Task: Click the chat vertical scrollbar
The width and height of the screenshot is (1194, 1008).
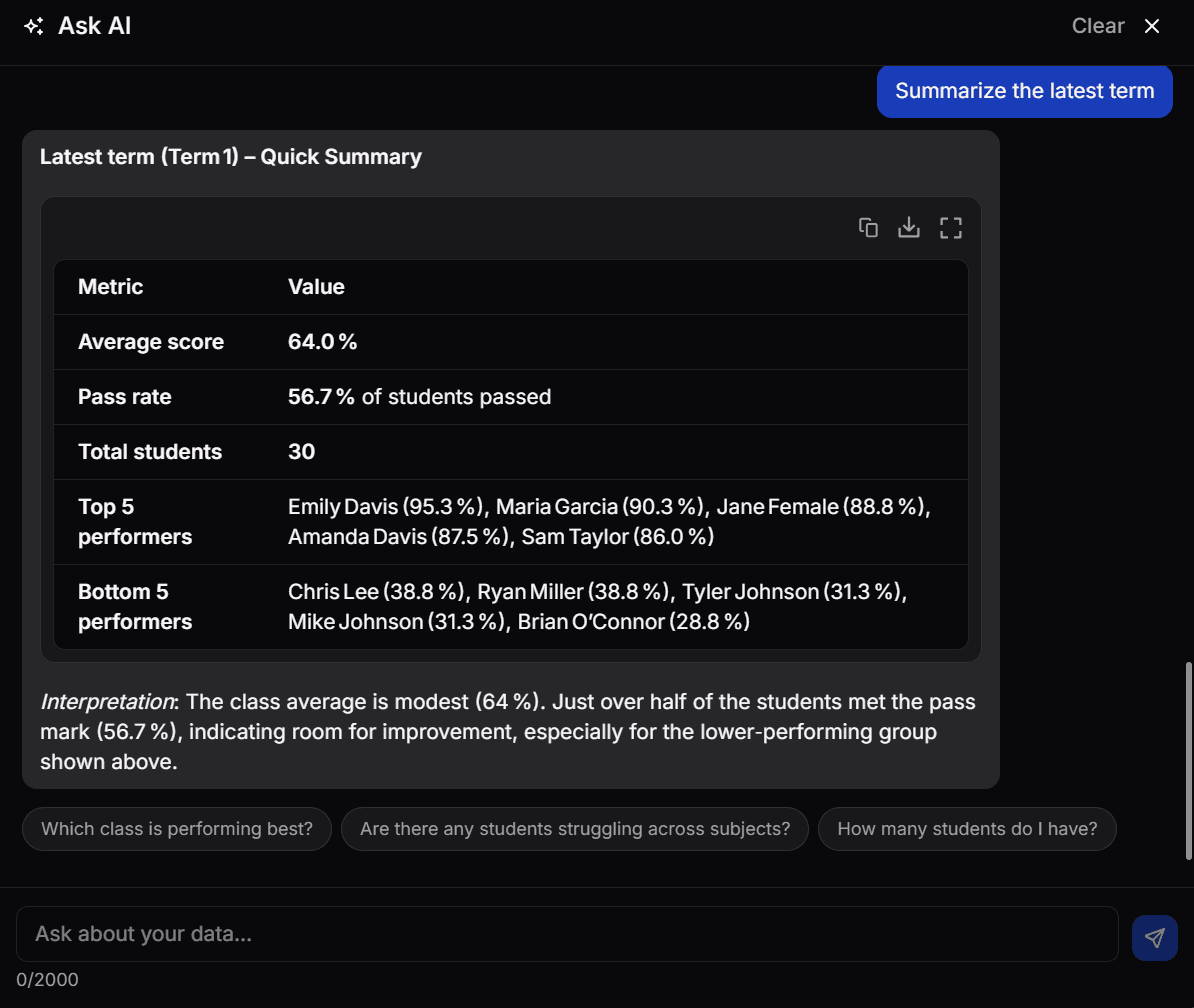Action: 1188,761
